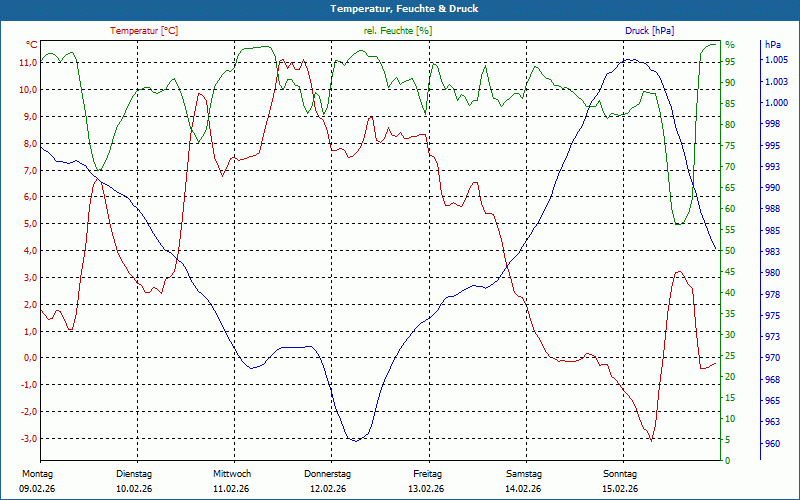Click the chart title 'Temperatur, Feuchte & Druck'
Screen dimensions: 800x500
(400, 9)
